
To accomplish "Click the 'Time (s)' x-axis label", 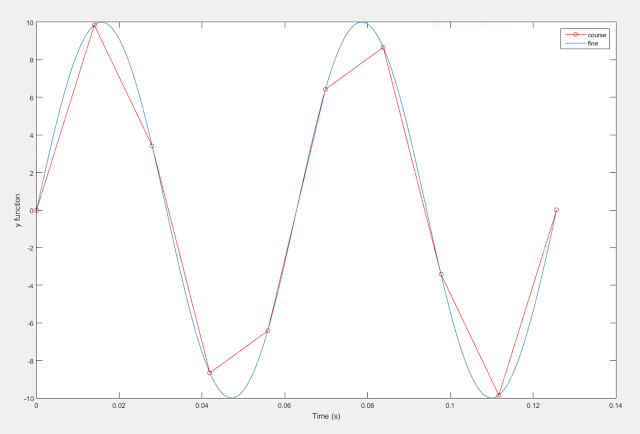I will coord(326,416).
